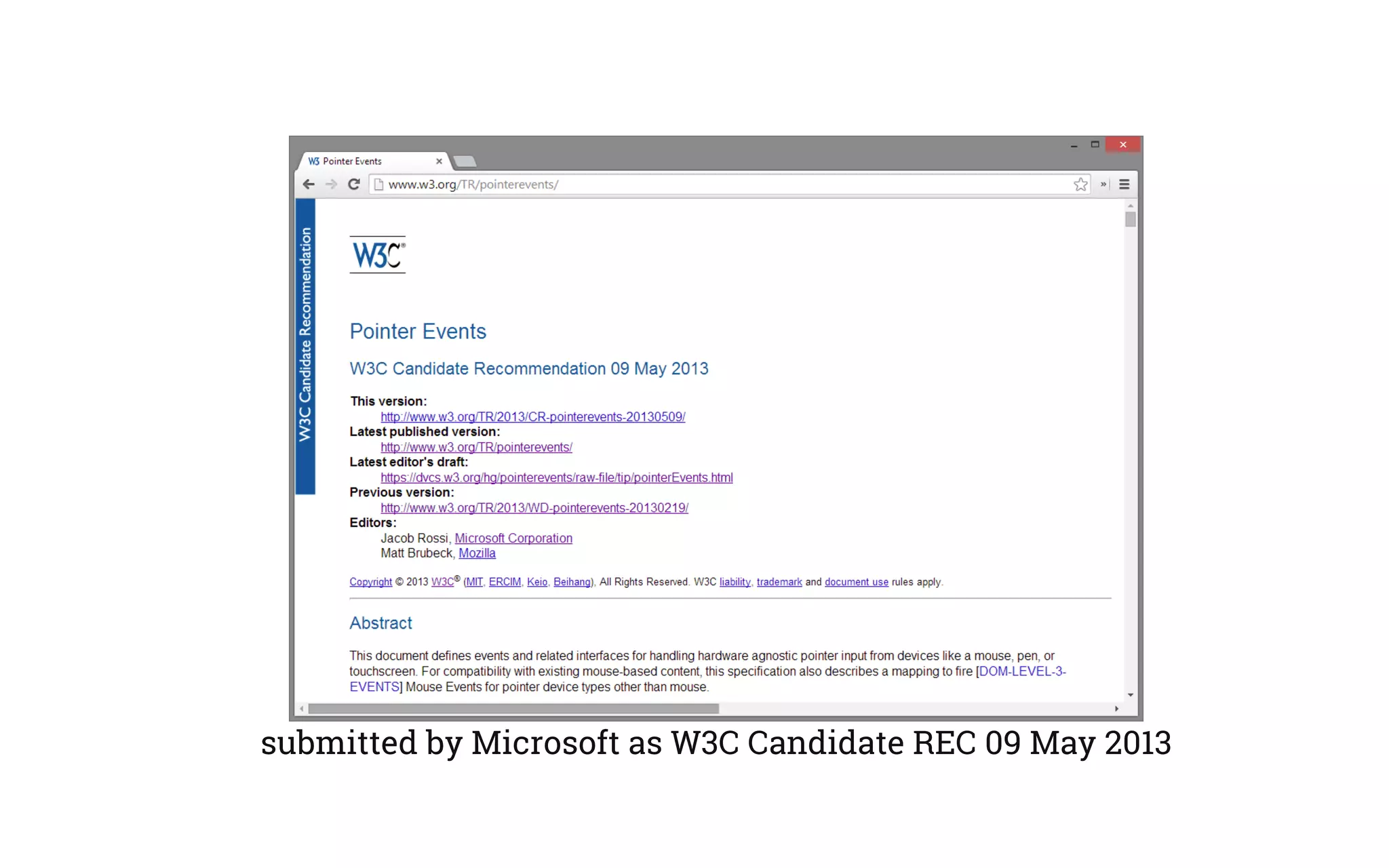Click editor name Jacob Rossi
Image resolution: width=1389 pixels, height=868 pixels.
tap(414, 538)
